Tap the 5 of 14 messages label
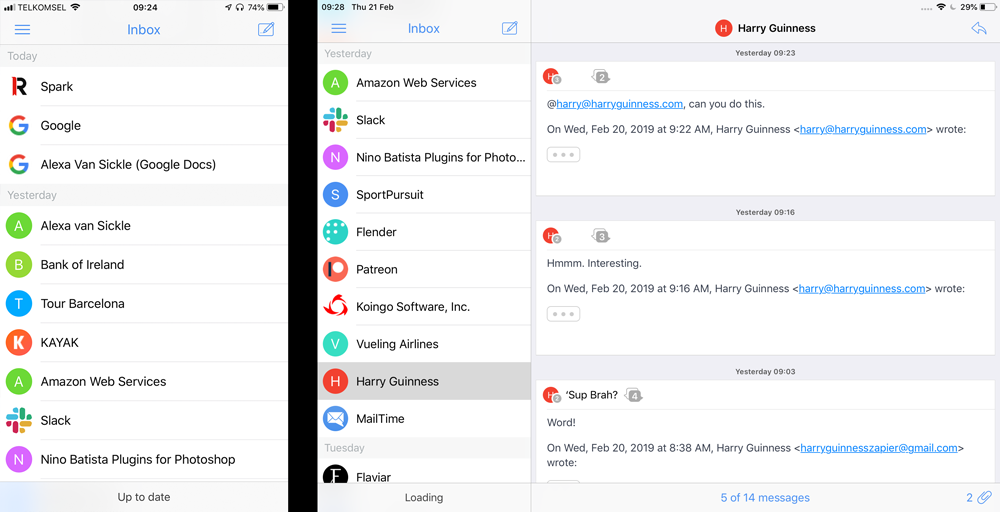Screen dimensions: 1000x512 click(765, 497)
